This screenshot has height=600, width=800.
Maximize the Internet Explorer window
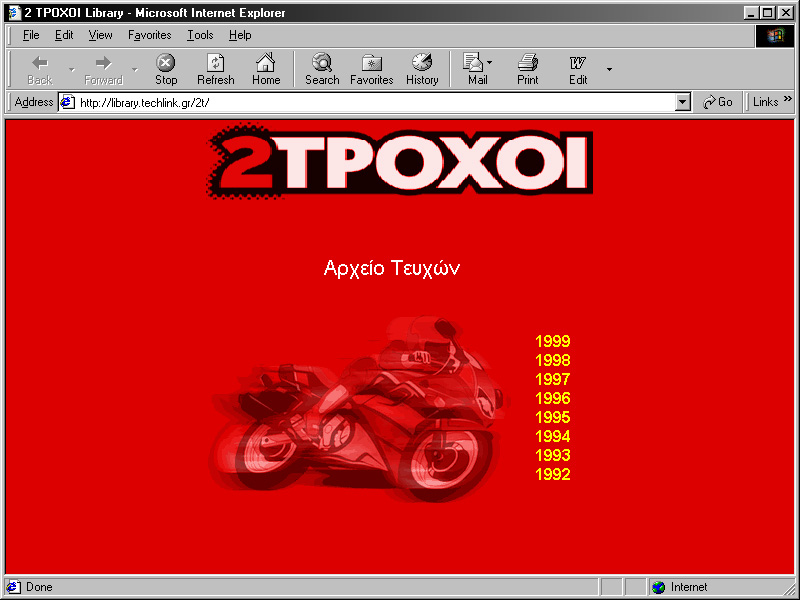coord(767,13)
